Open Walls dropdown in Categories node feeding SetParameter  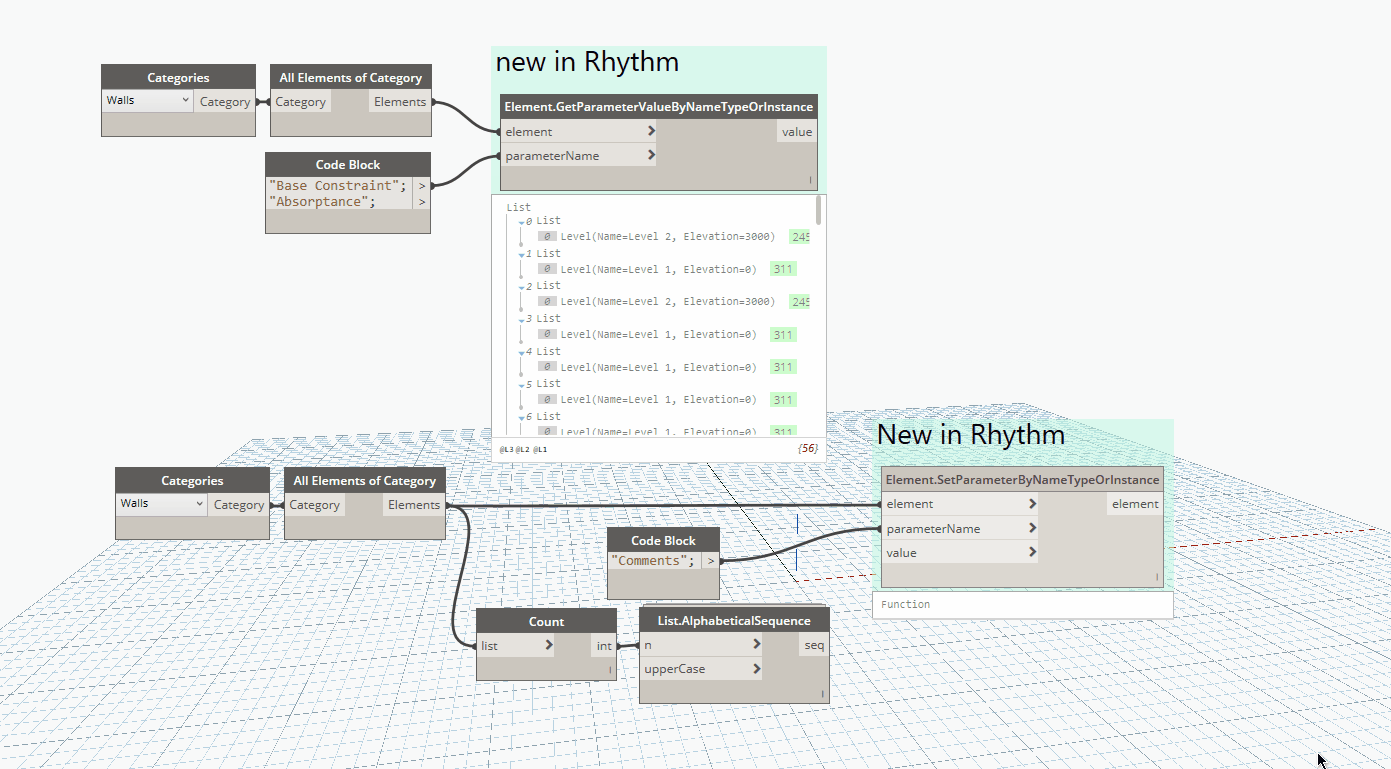tap(162, 504)
